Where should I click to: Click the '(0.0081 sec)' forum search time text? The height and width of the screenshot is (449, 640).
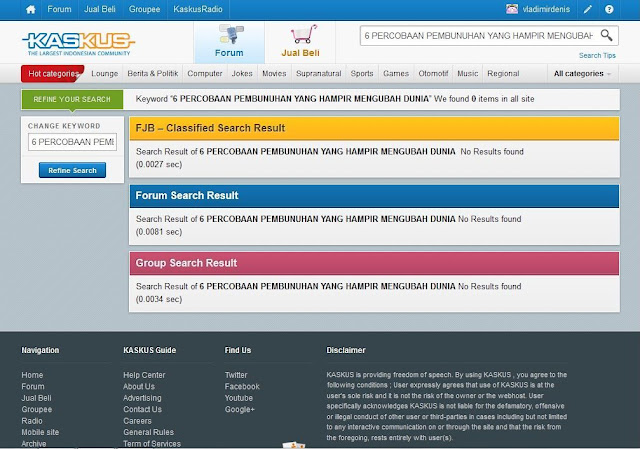tap(159, 232)
